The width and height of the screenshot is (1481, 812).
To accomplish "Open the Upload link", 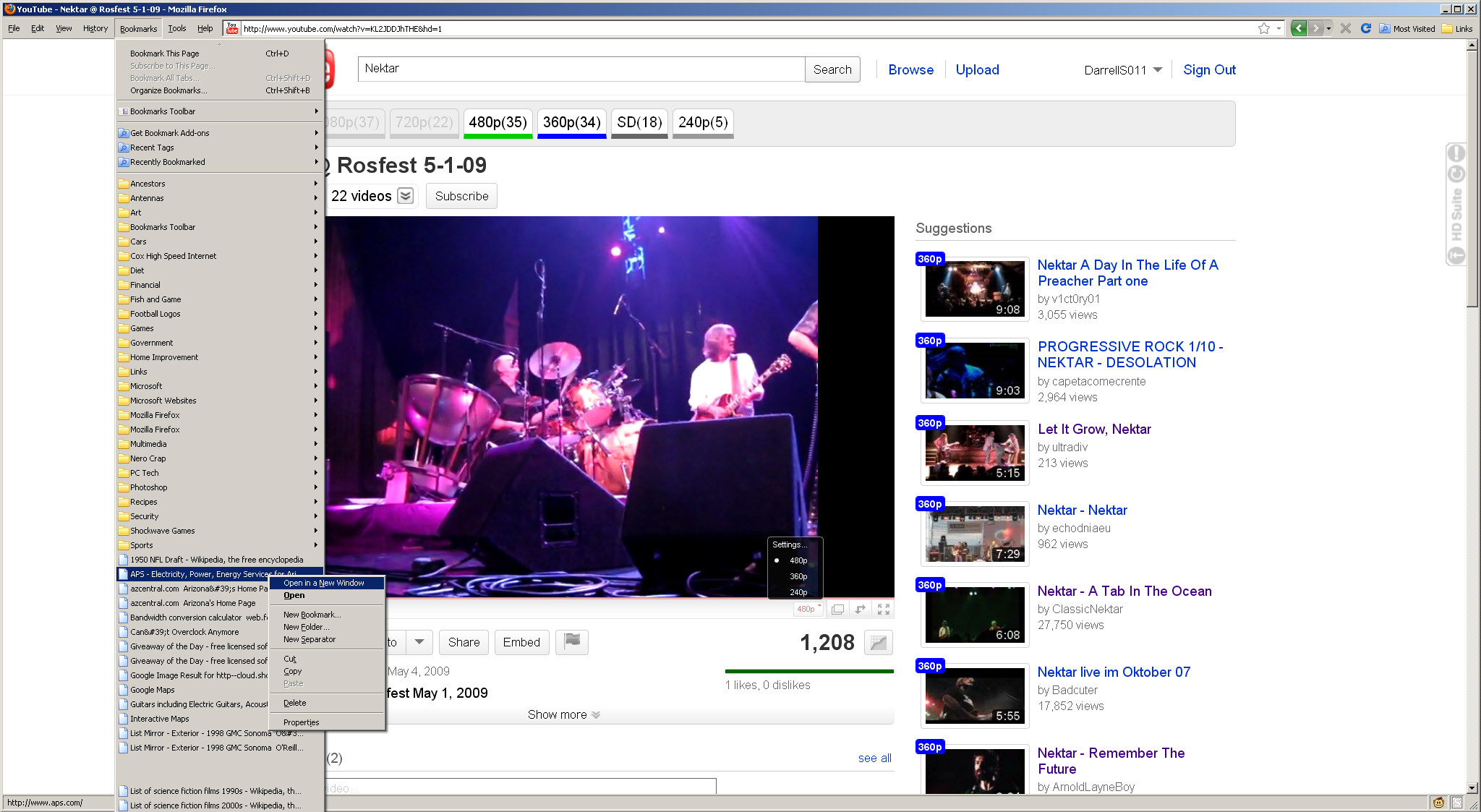I will (977, 70).
